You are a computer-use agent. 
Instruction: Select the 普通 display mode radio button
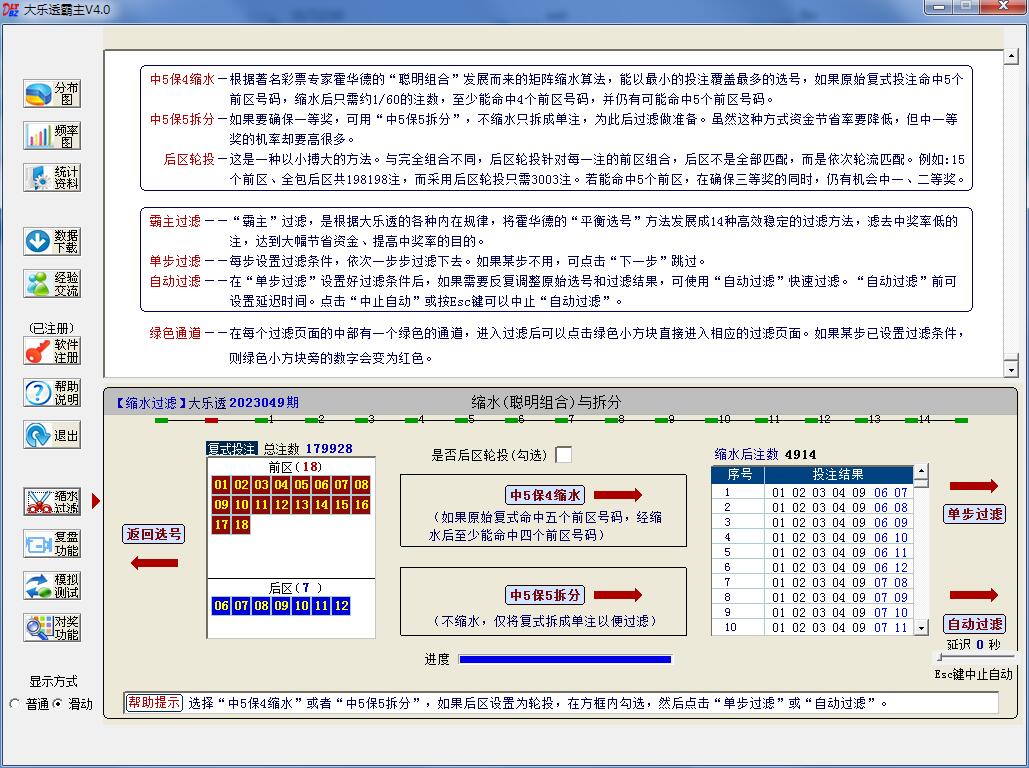[x=15, y=704]
